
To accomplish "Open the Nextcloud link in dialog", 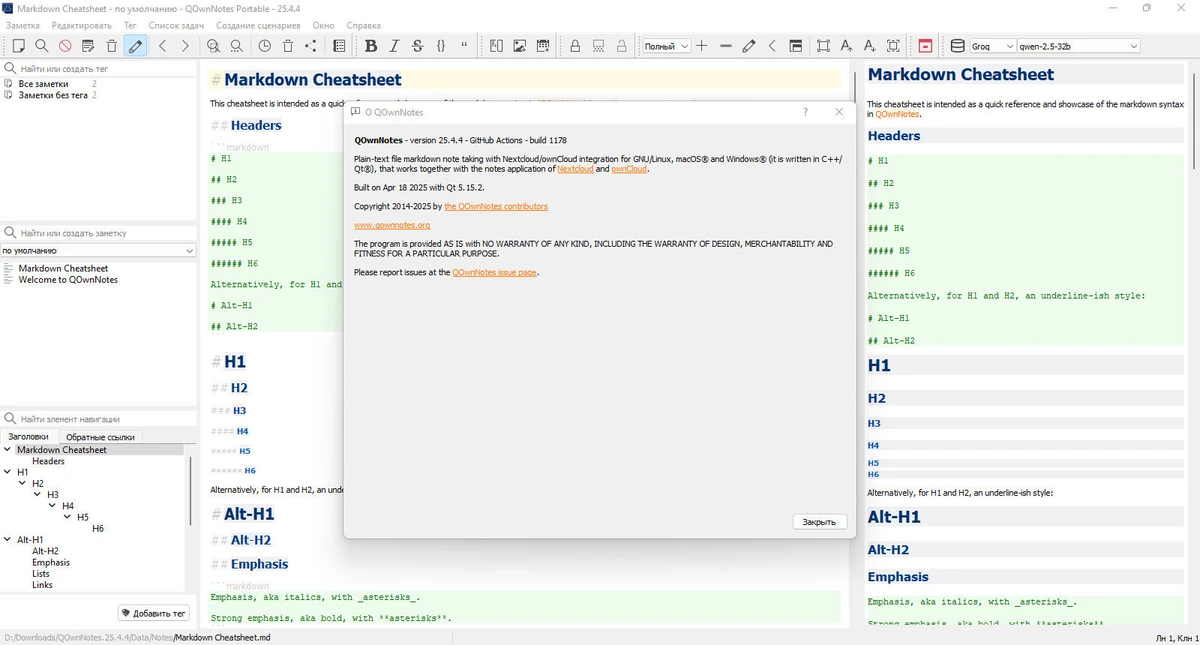I will [x=575, y=169].
